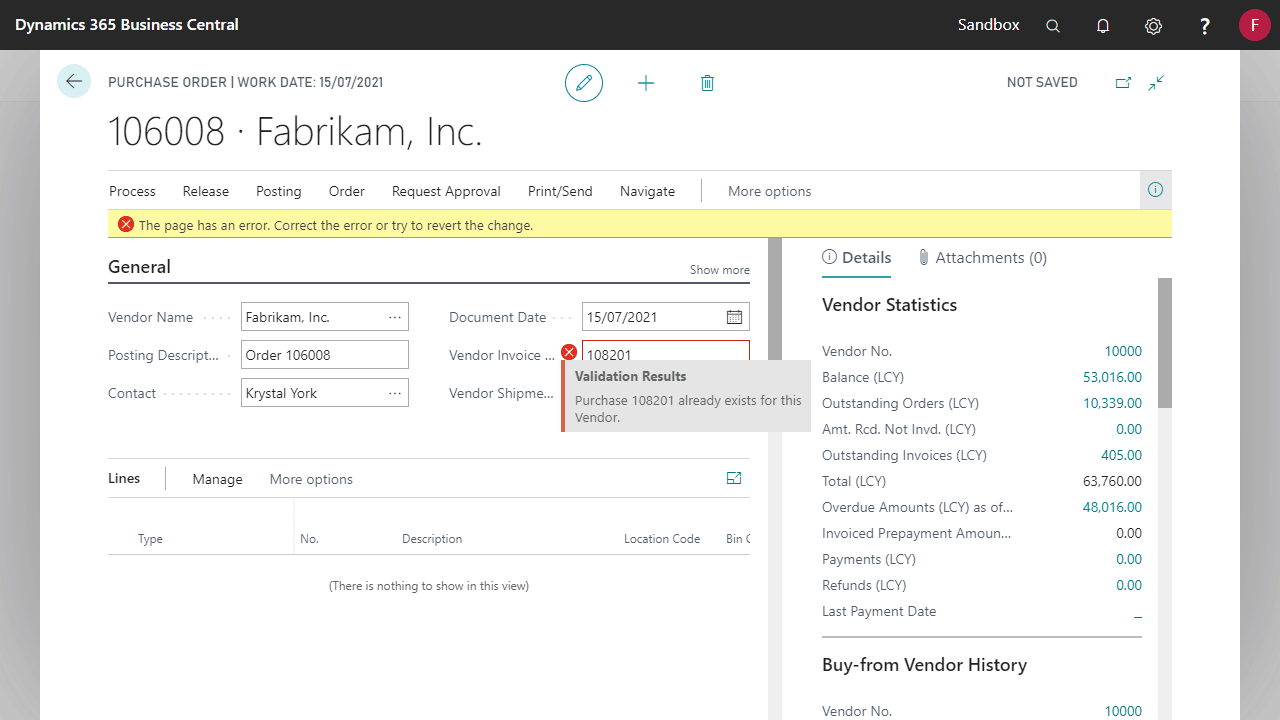
Task: Open Outstanding Orders value 10,339.00
Action: point(1112,403)
